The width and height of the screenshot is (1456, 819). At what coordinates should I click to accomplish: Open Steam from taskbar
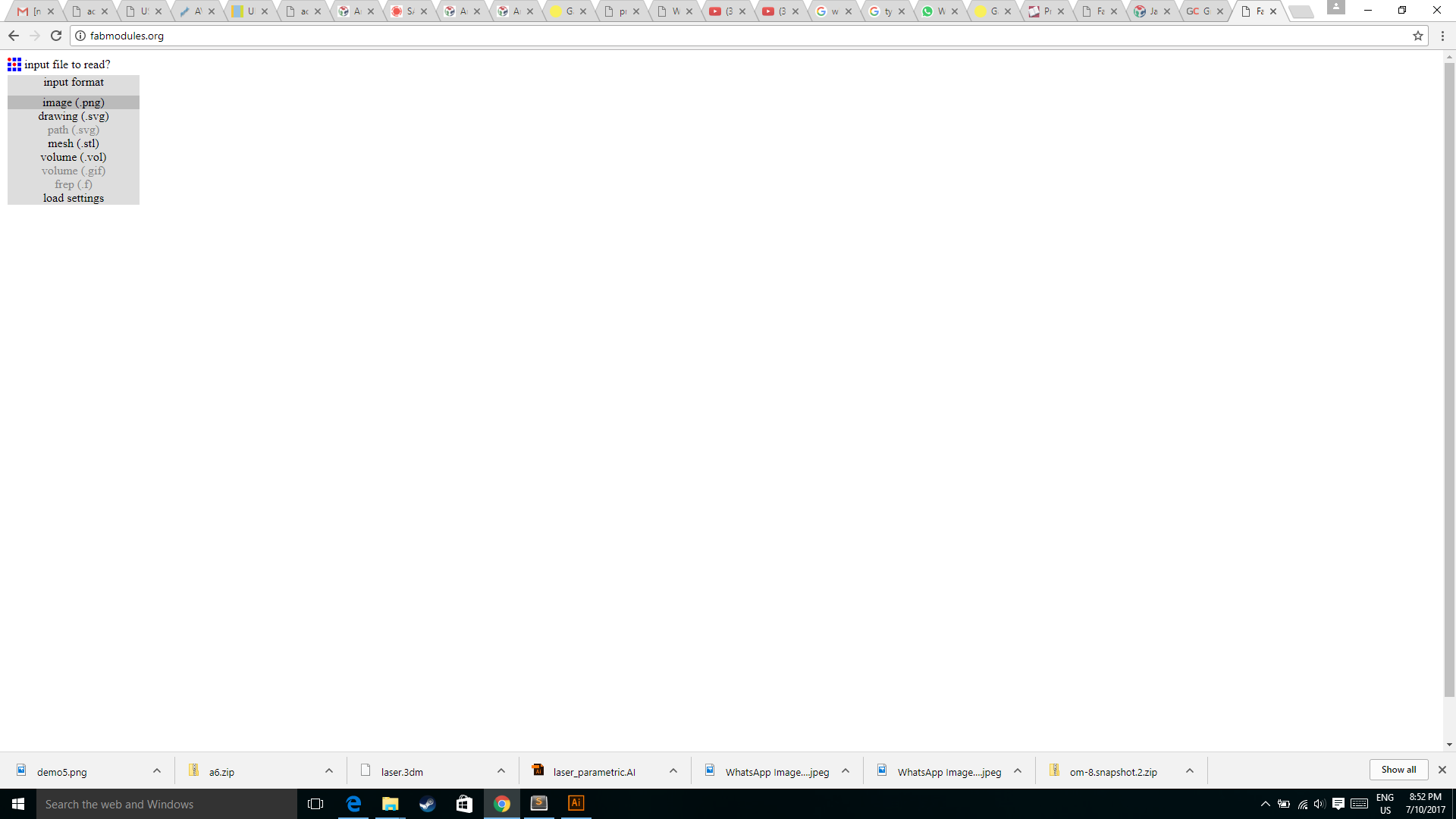click(x=427, y=804)
